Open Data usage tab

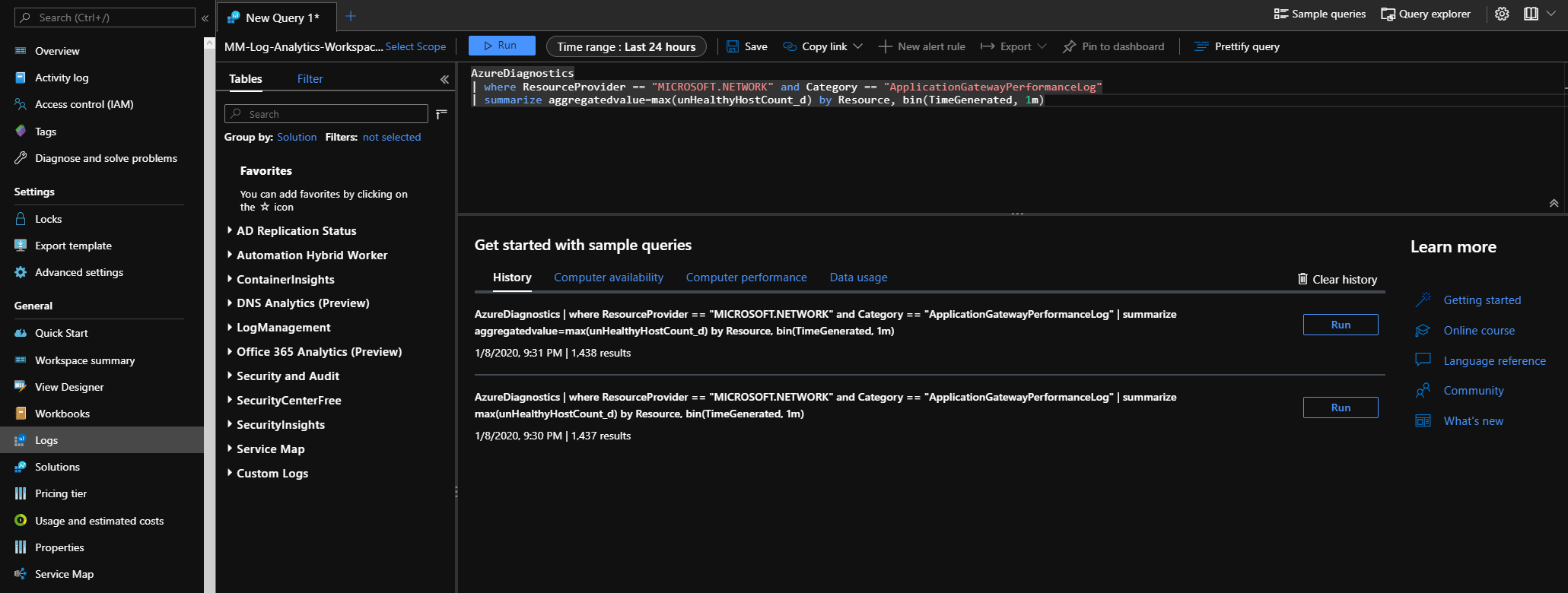[x=858, y=277]
